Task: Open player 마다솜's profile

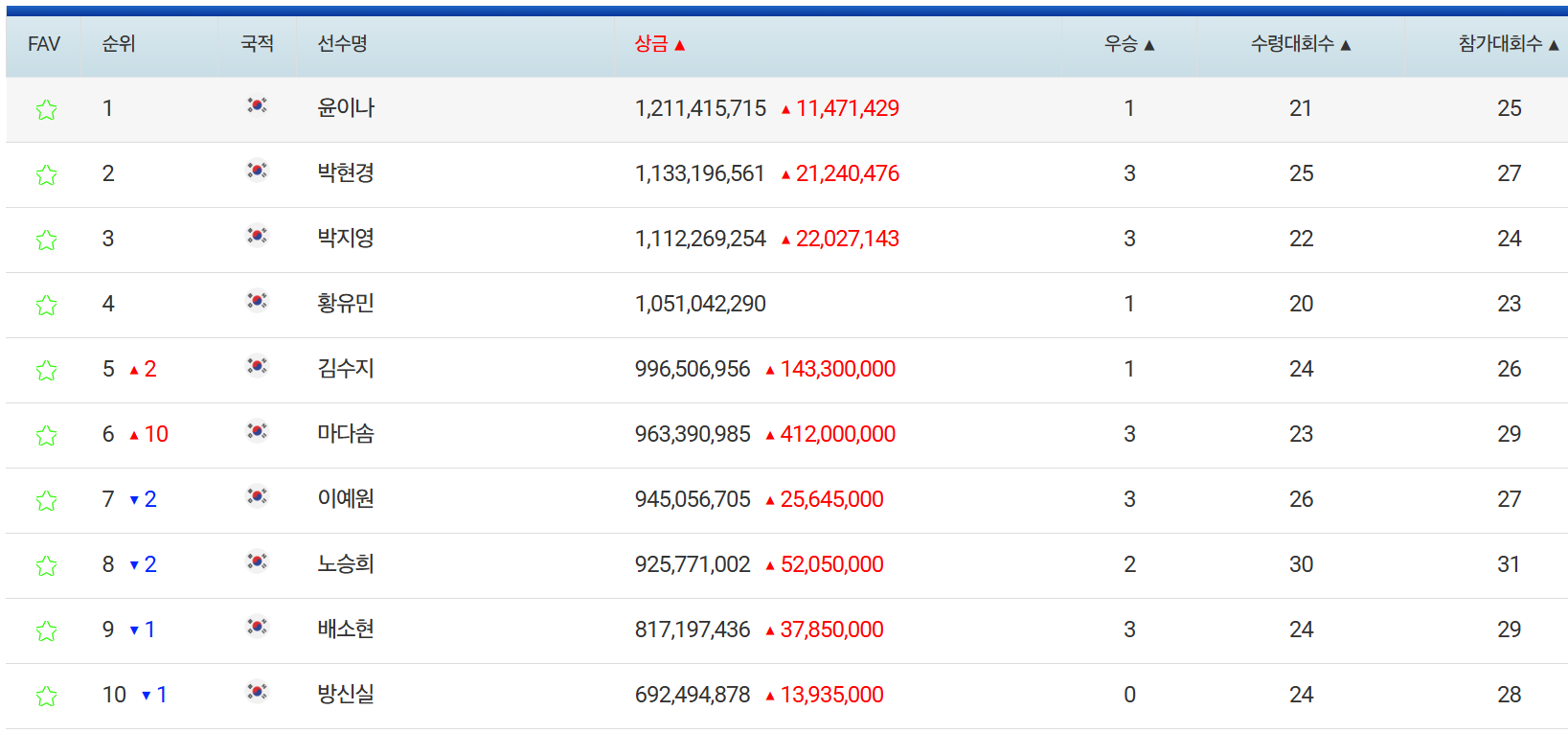Action: click(x=346, y=434)
